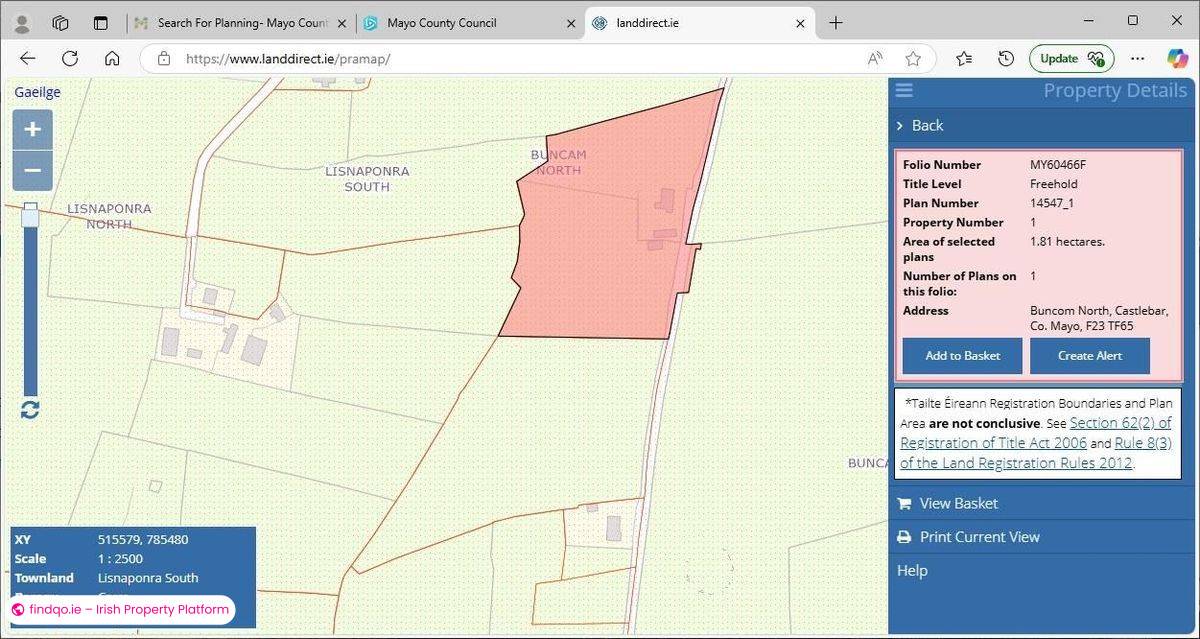Open browser history clock icon

(1006, 58)
